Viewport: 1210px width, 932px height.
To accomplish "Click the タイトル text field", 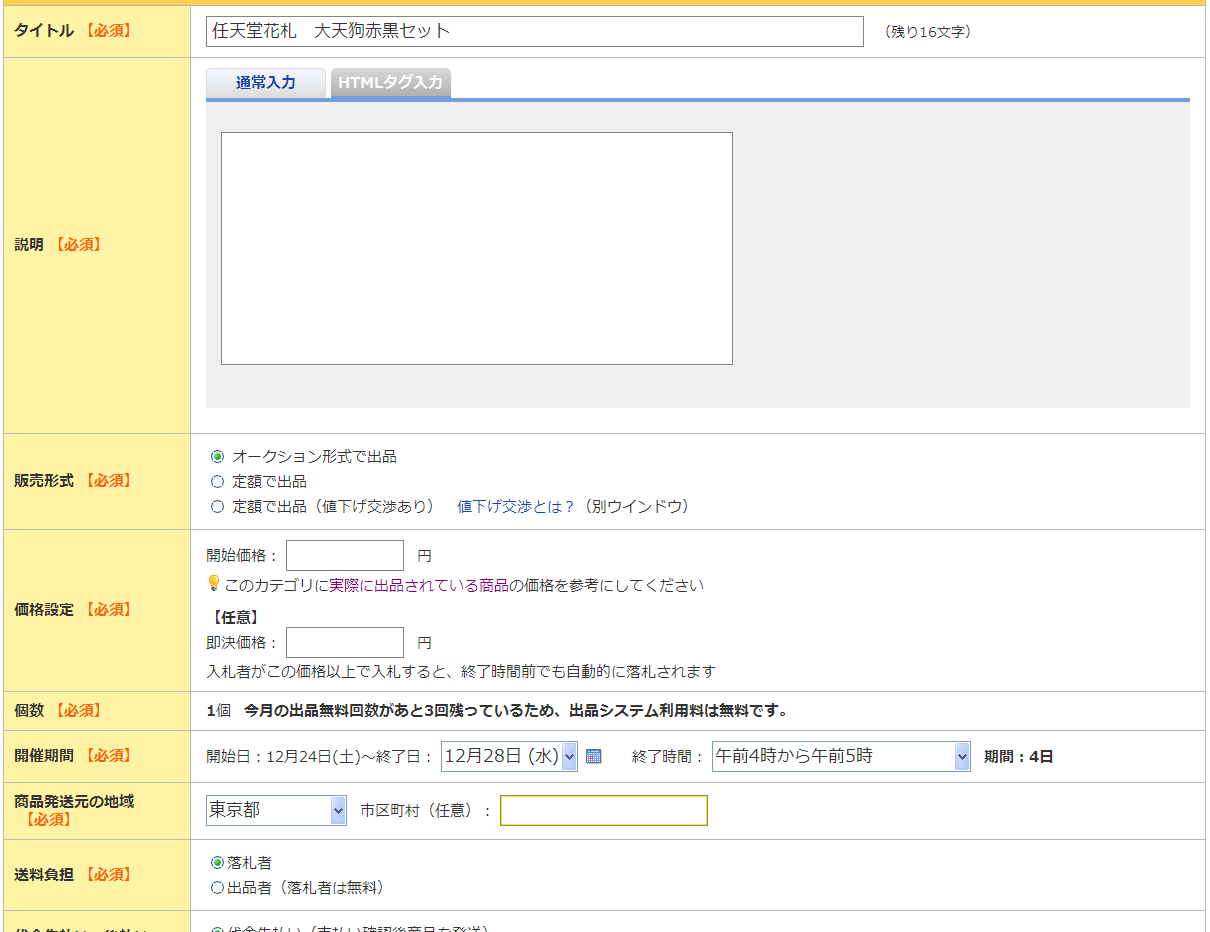I will click(x=535, y=31).
